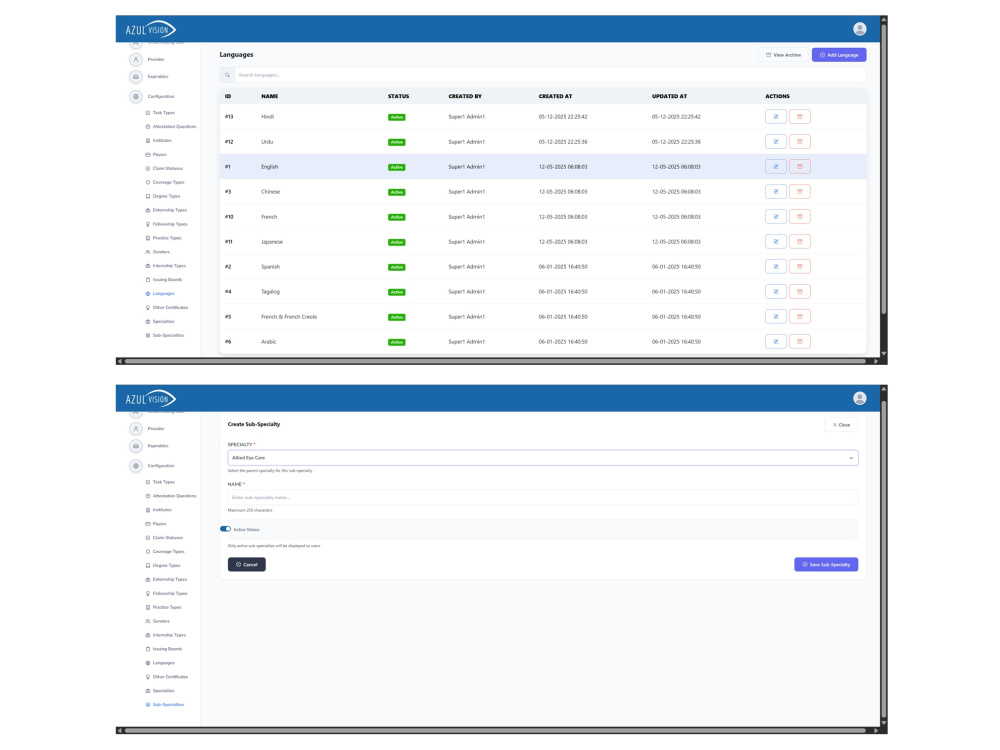The image size is (1000, 750).
Task: Click the Add Language button
Action: [x=839, y=55]
